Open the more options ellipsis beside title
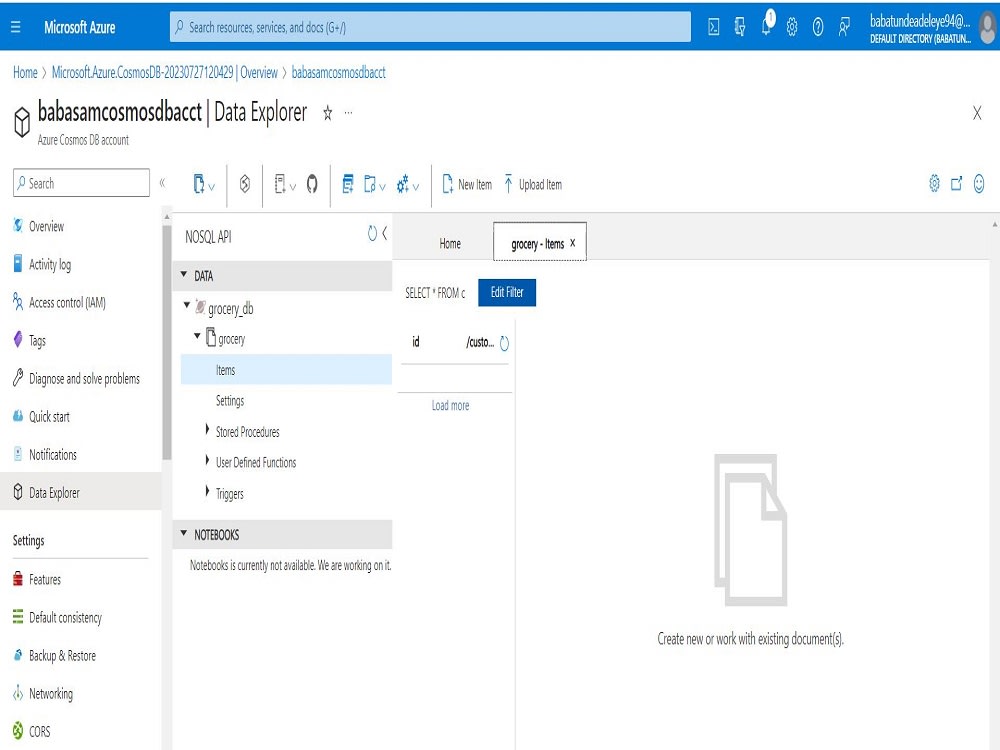The image size is (1000, 750). 348,113
